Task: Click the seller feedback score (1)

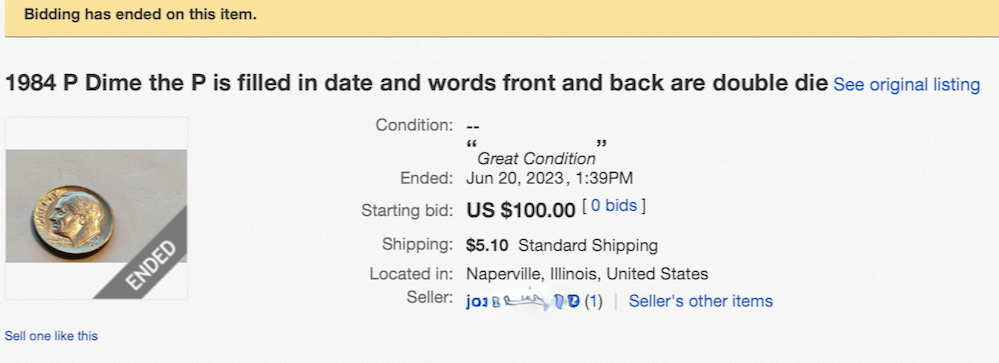Action: click(593, 301)
